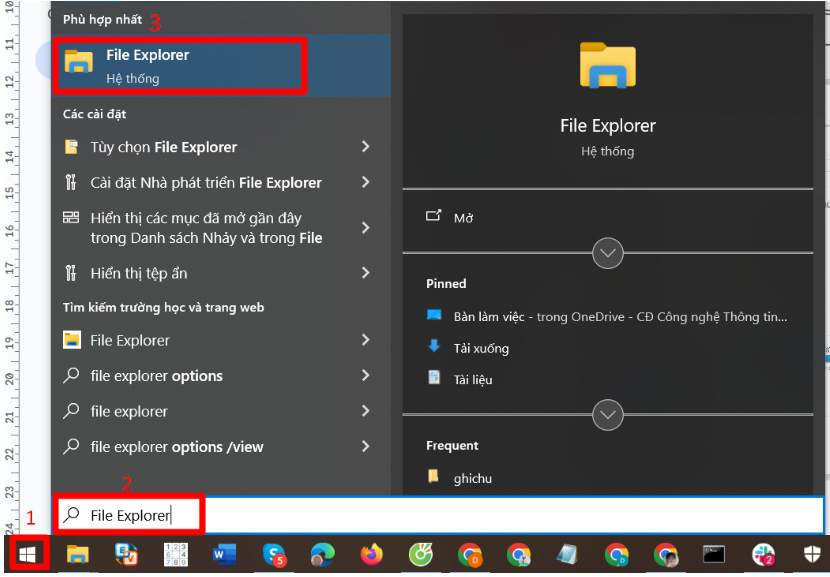The width and height of the screenshot is (830, 577).
Task: Open Chrome with the teal D badge
Action: (617, 555)
